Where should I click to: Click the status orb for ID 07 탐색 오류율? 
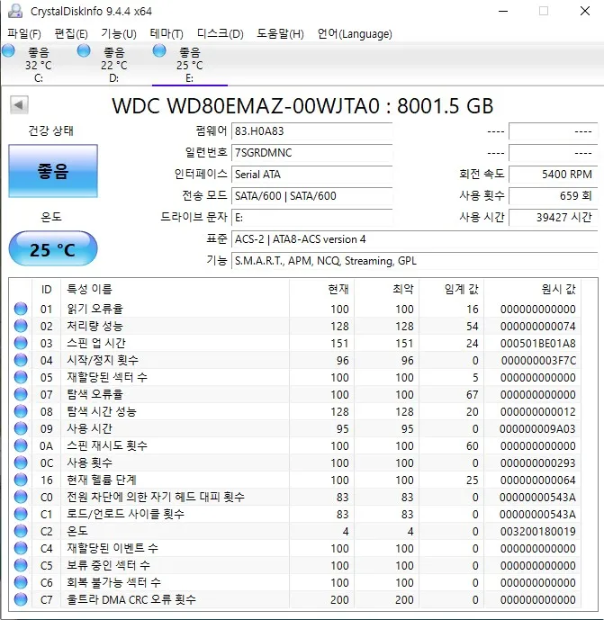click(21, 394)
